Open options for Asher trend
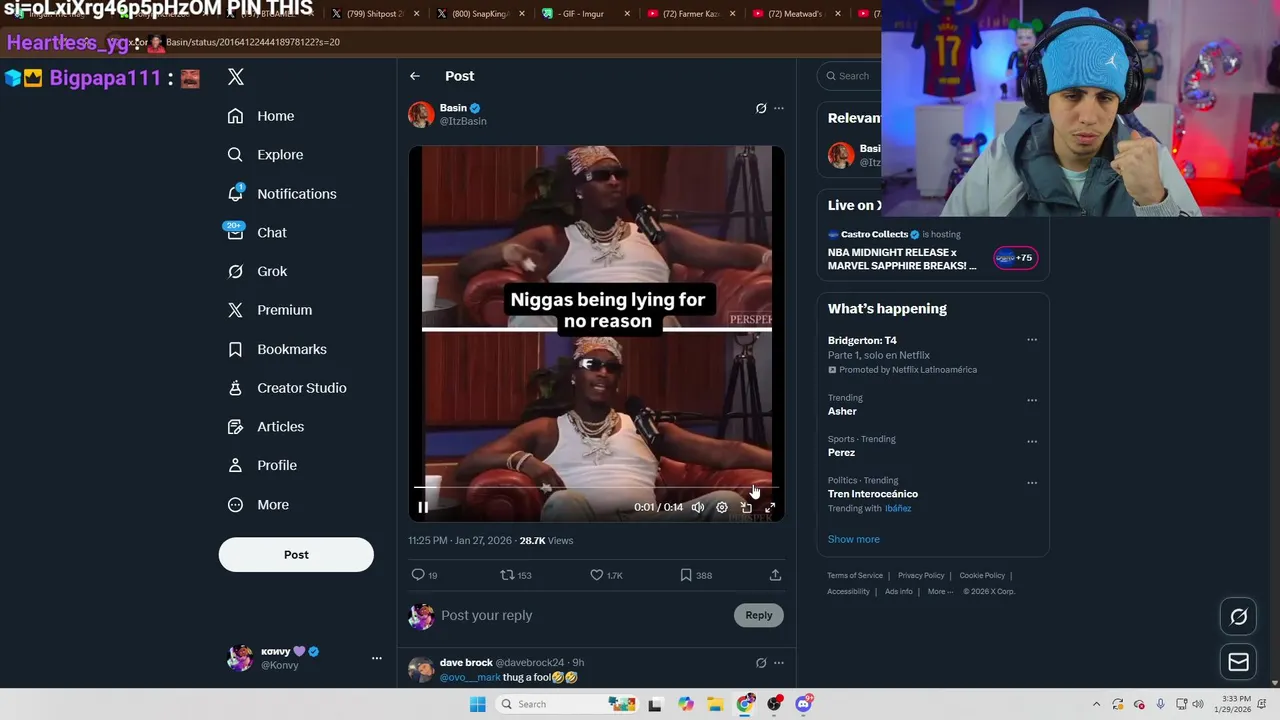This screenshot has height=720, width=1280. point(1032,400)
